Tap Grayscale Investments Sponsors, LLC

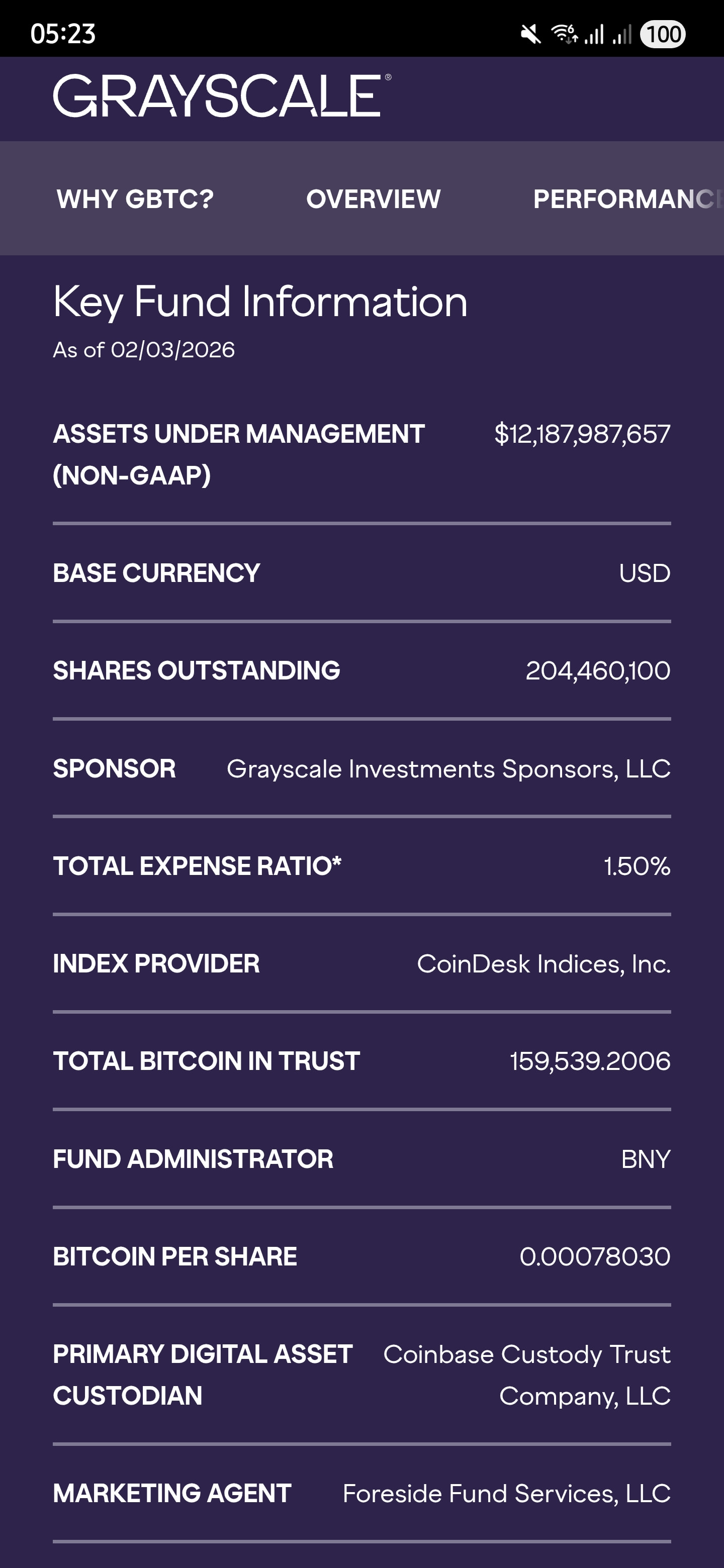pyautogui.click(x=448, y=769)
